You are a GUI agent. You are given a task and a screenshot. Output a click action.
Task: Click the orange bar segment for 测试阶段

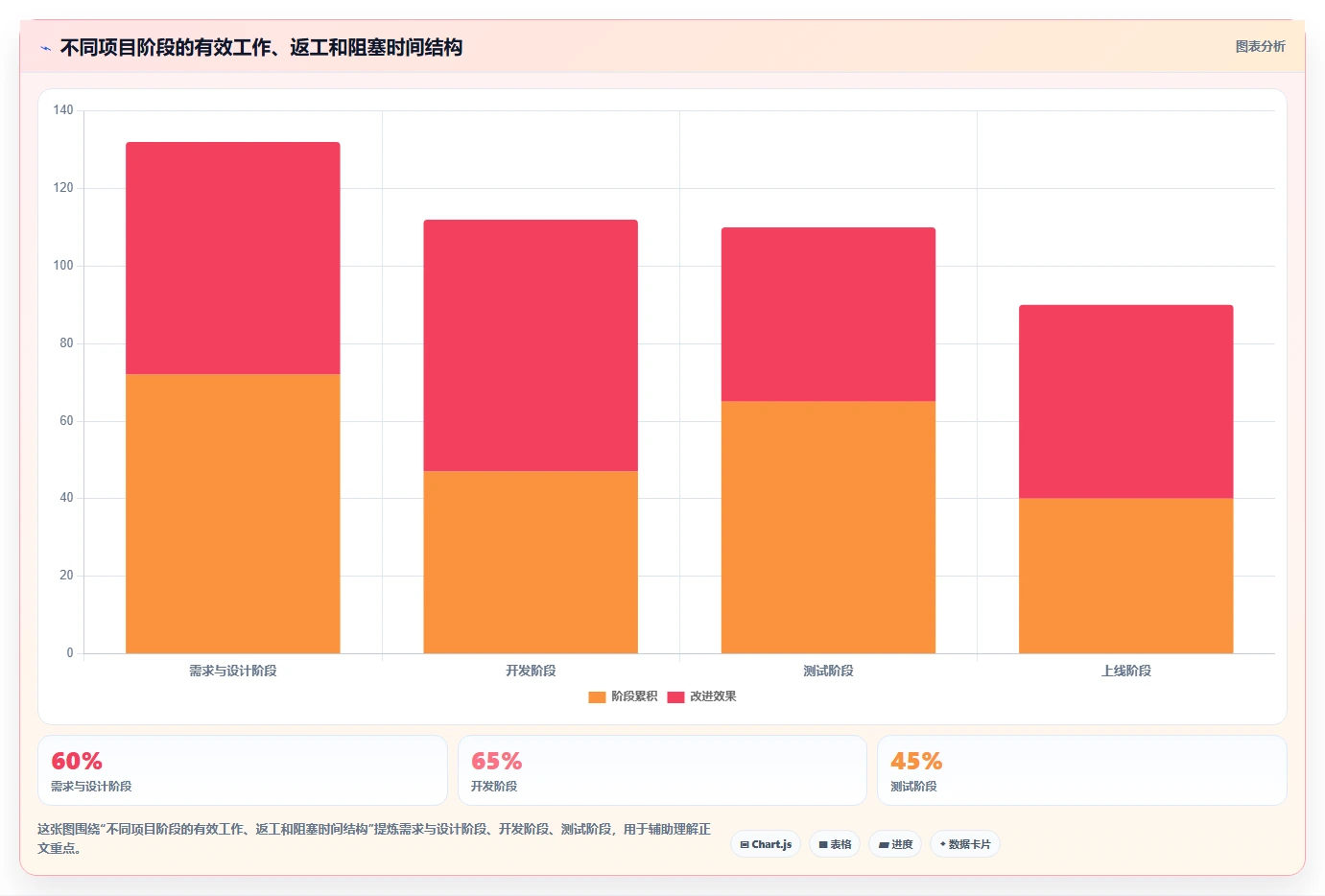[828, 528]
